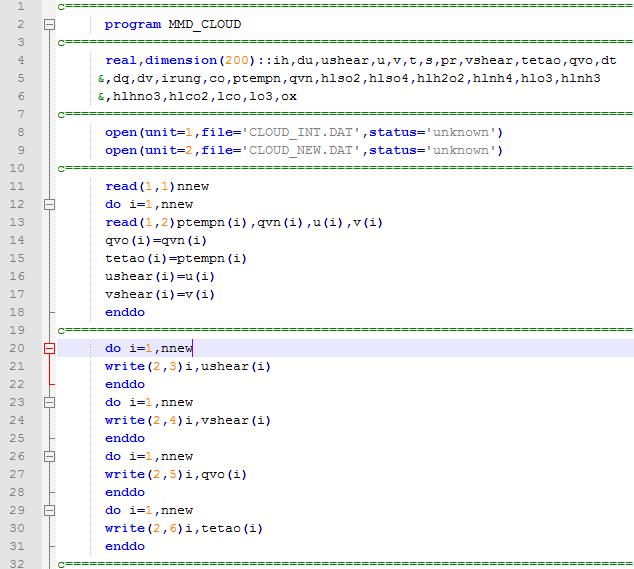Click 'enddo' on line 25
634x569 pixels.
[125, 438]
